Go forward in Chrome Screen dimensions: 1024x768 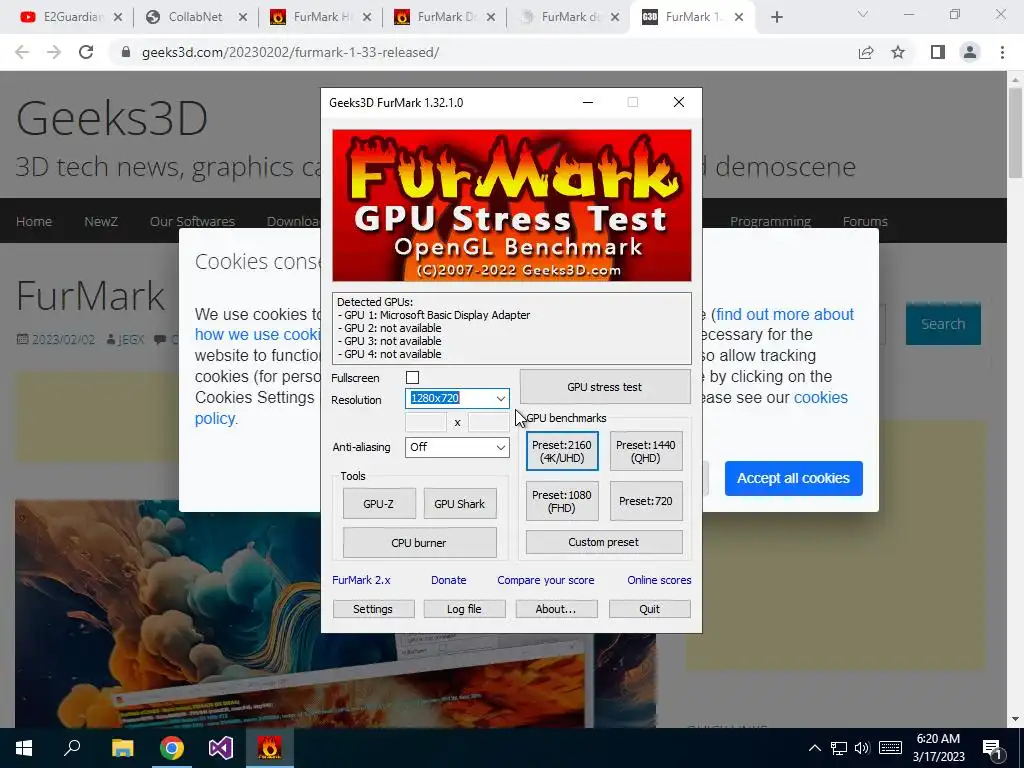pos(54,52)
